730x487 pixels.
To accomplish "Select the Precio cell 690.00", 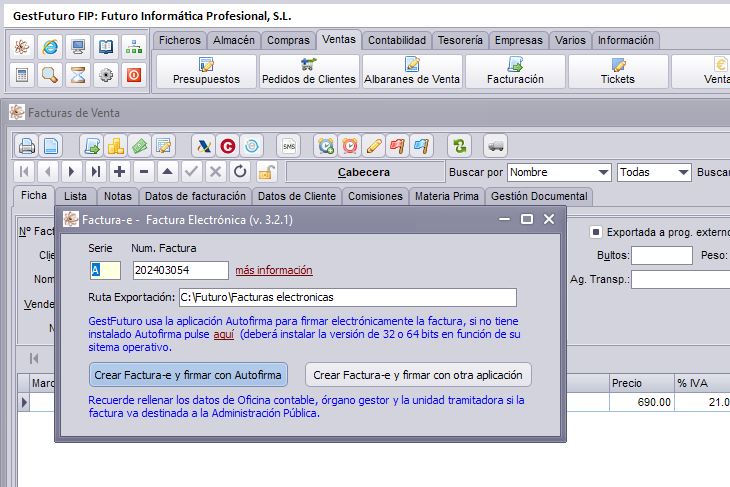I will [642, 402].
